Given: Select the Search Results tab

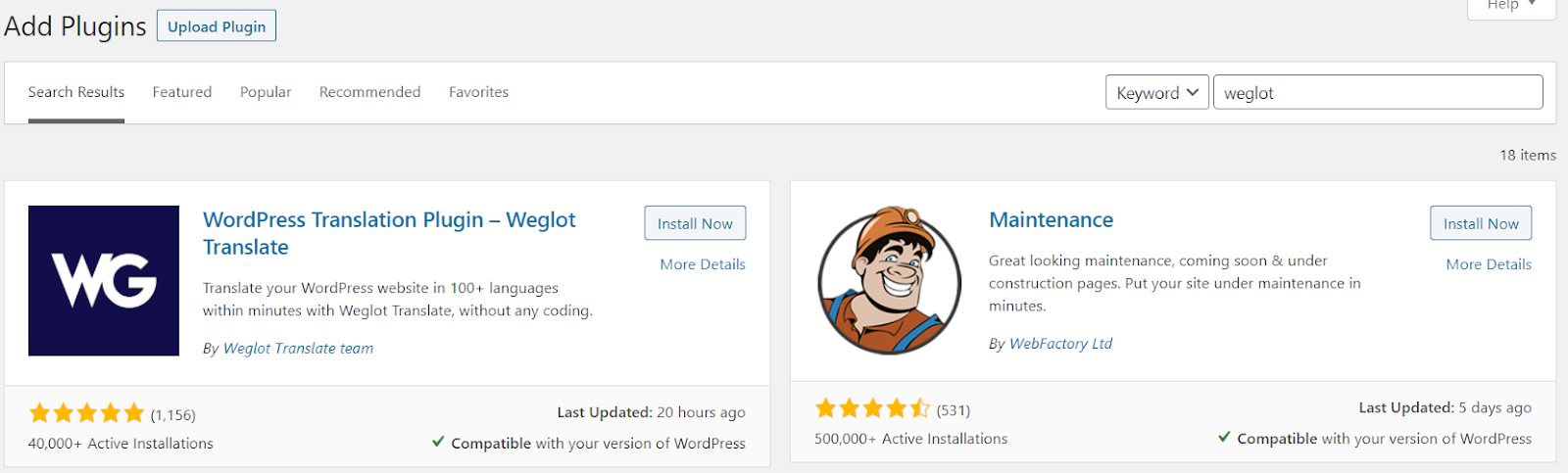Looking at the screenshot, I should tap(76, 92).
